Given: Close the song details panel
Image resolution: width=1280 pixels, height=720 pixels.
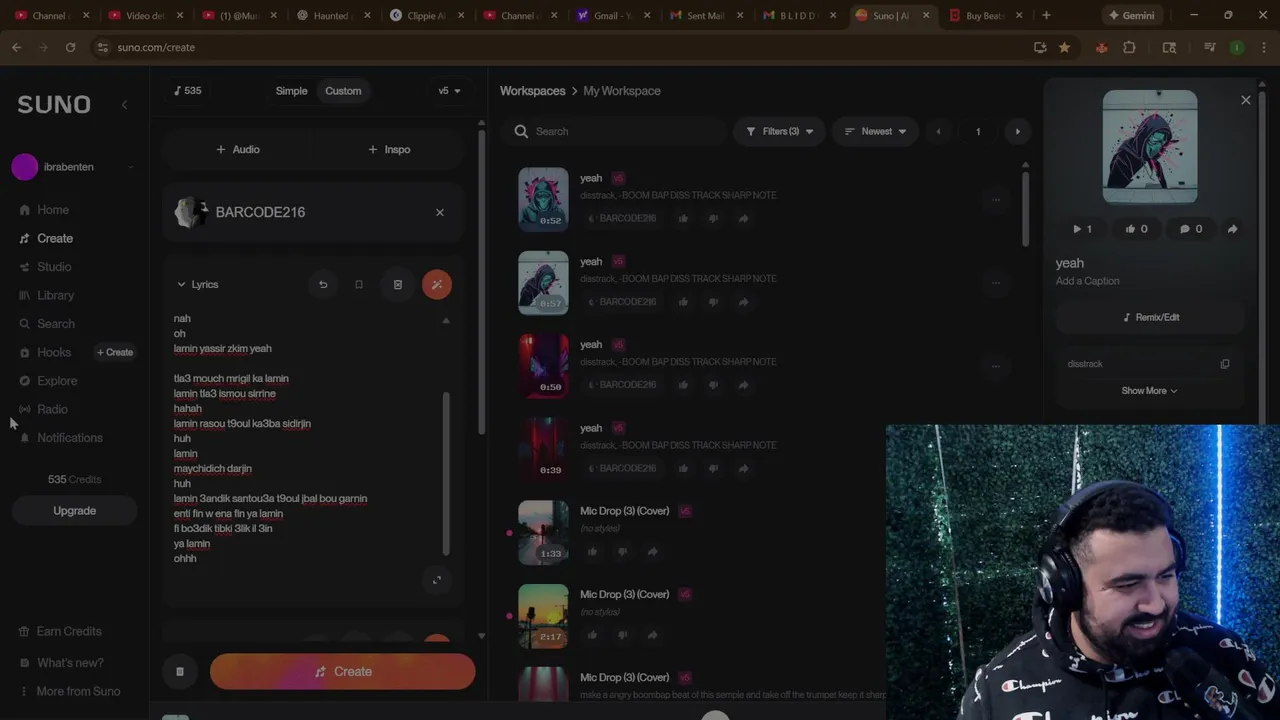Looking at the screenshot, I should (1245, 100).
